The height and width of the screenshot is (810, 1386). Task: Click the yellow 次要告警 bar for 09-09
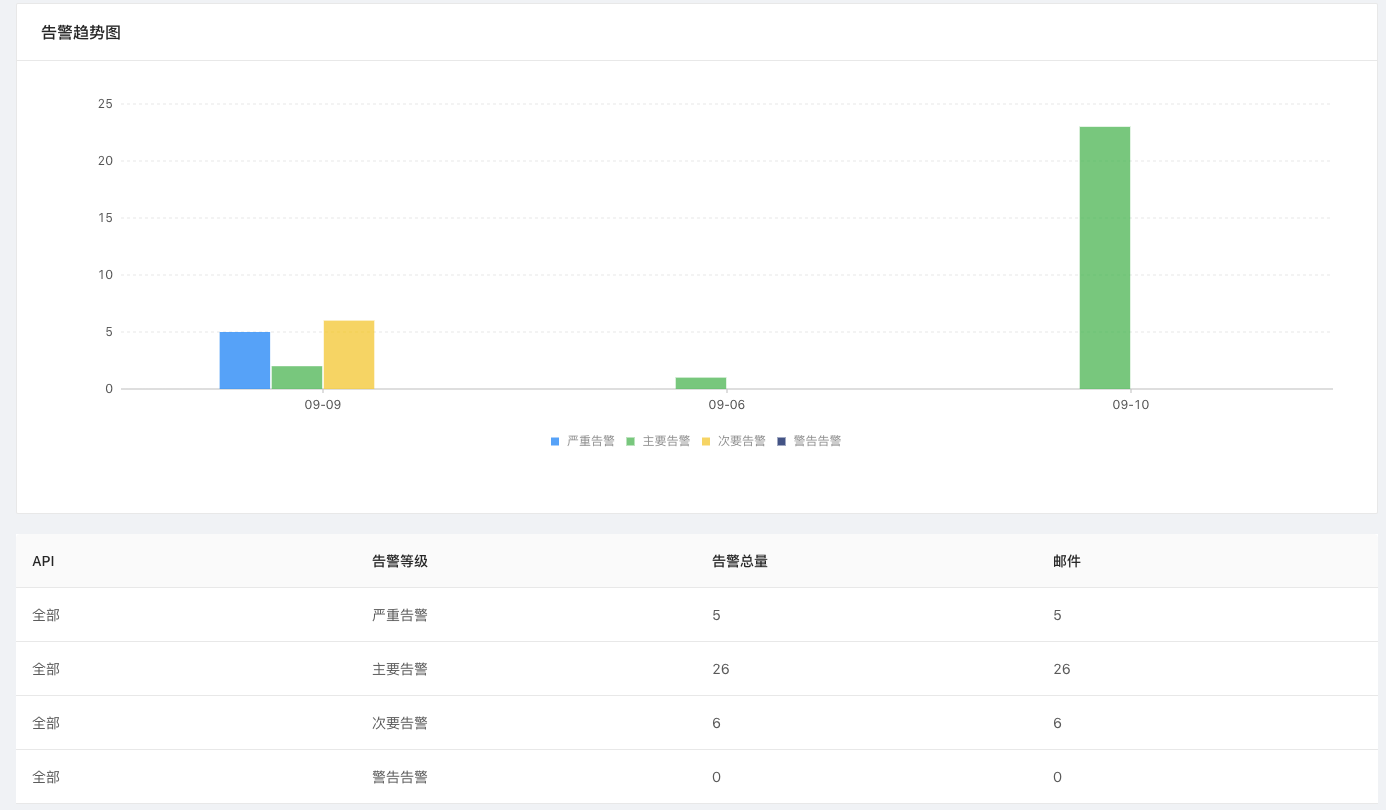coord(349,355)
